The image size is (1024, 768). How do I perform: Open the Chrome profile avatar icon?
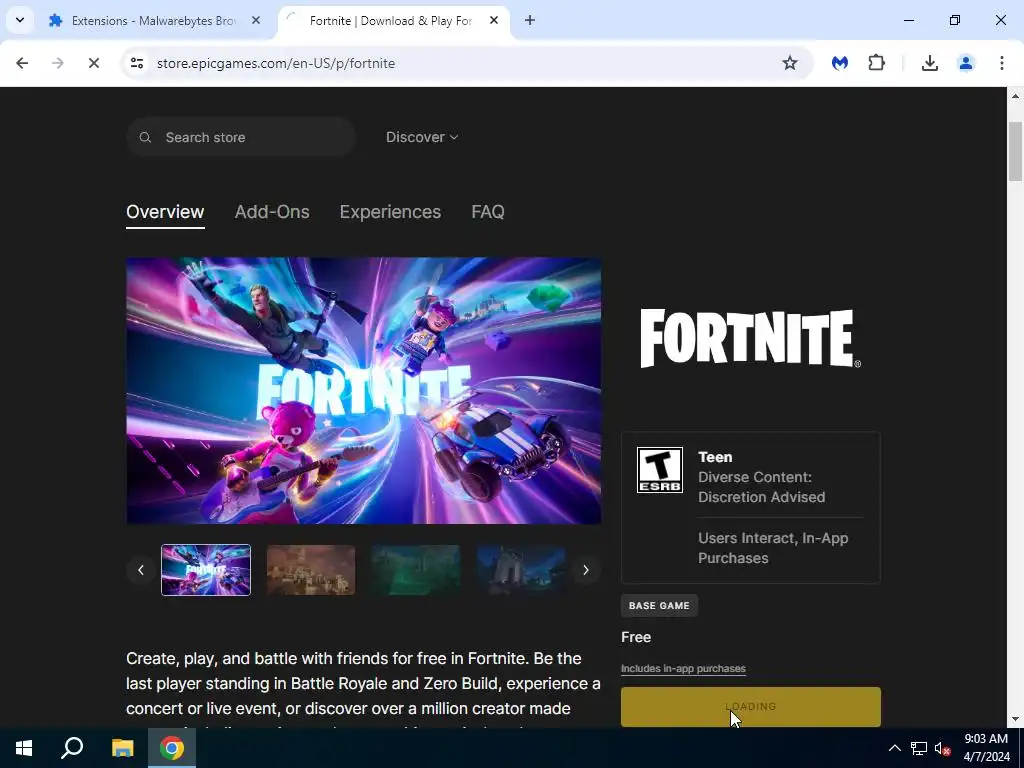tap(965, 63)
